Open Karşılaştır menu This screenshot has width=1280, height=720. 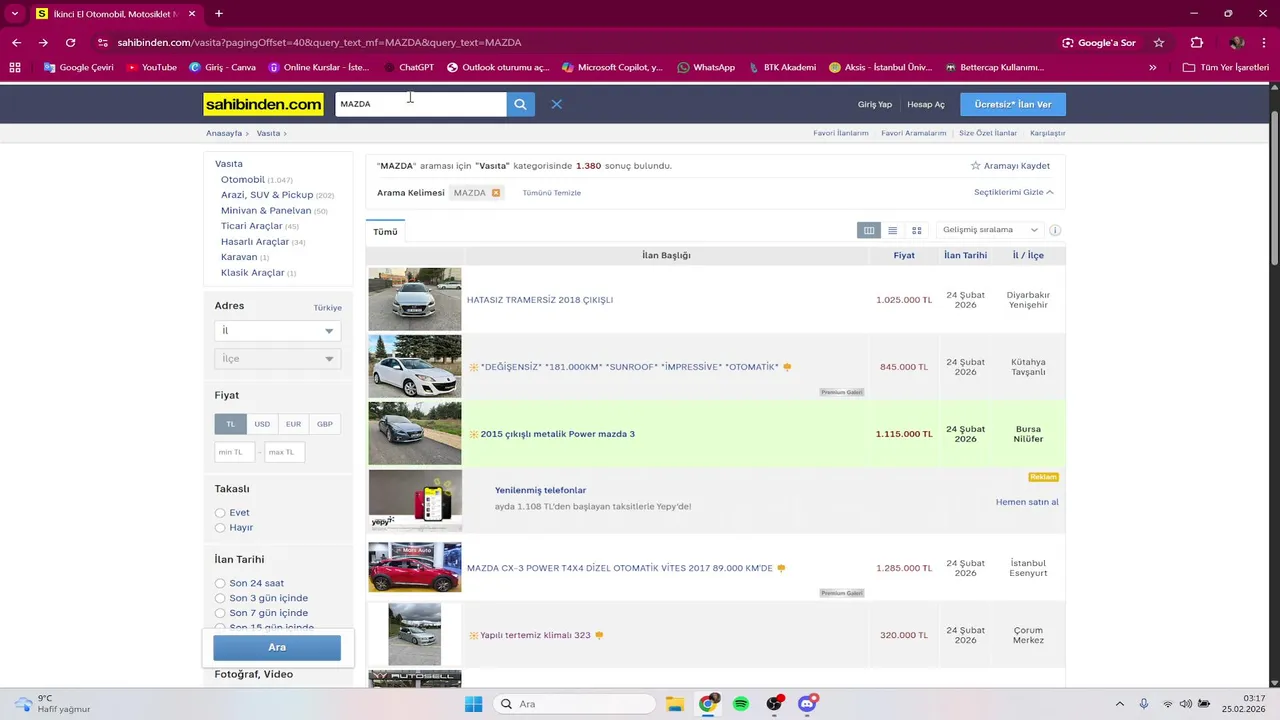click(x=1047, y=133)
